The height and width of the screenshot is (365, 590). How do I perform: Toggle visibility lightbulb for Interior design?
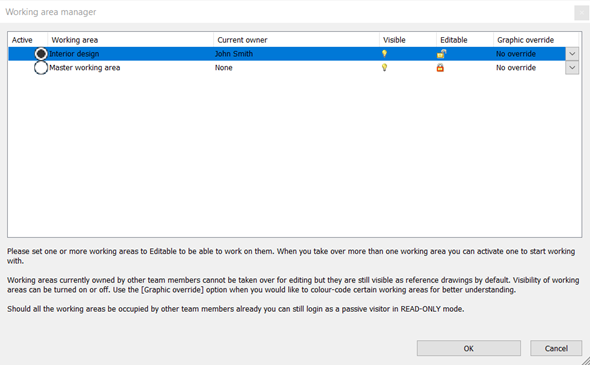384,54
